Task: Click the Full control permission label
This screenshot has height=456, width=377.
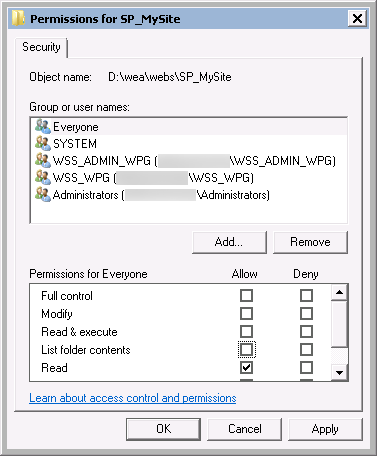Action: pos(67,296)
